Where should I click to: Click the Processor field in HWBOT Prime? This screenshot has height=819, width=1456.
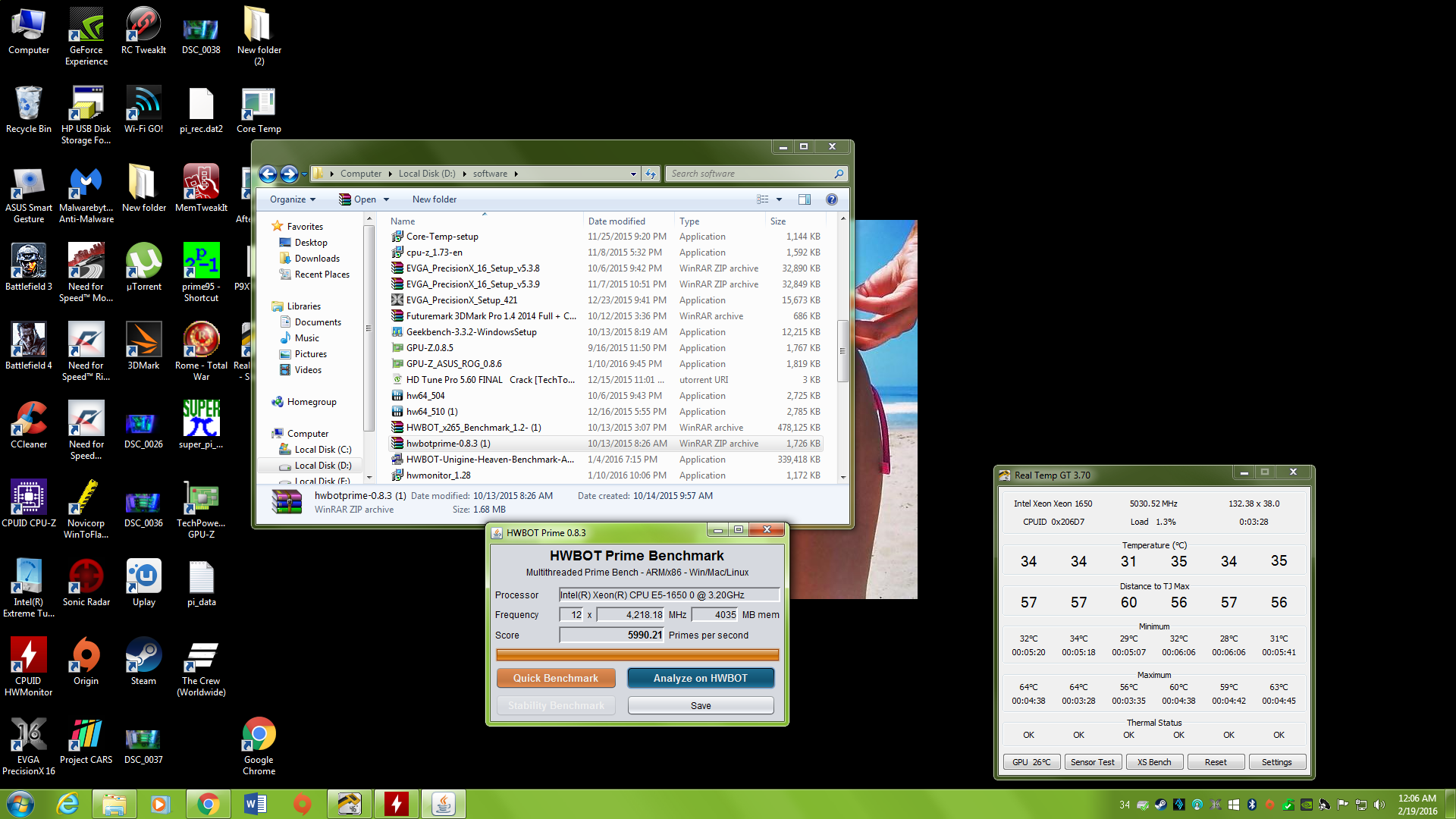[x=670, y=595]
